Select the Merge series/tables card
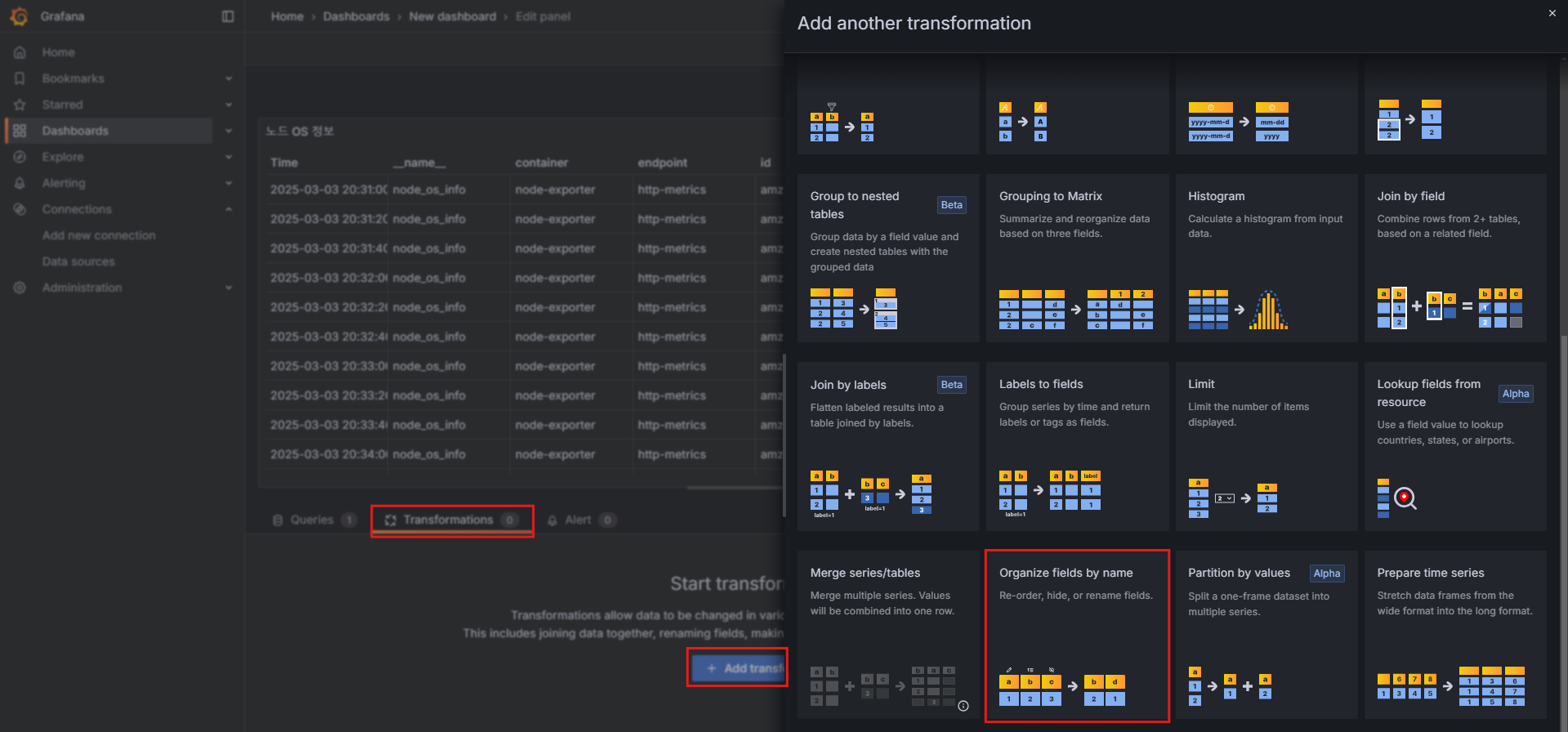The height and width of the screenshot is (732, 1568). pyautogui.click(x=888, y=635)
